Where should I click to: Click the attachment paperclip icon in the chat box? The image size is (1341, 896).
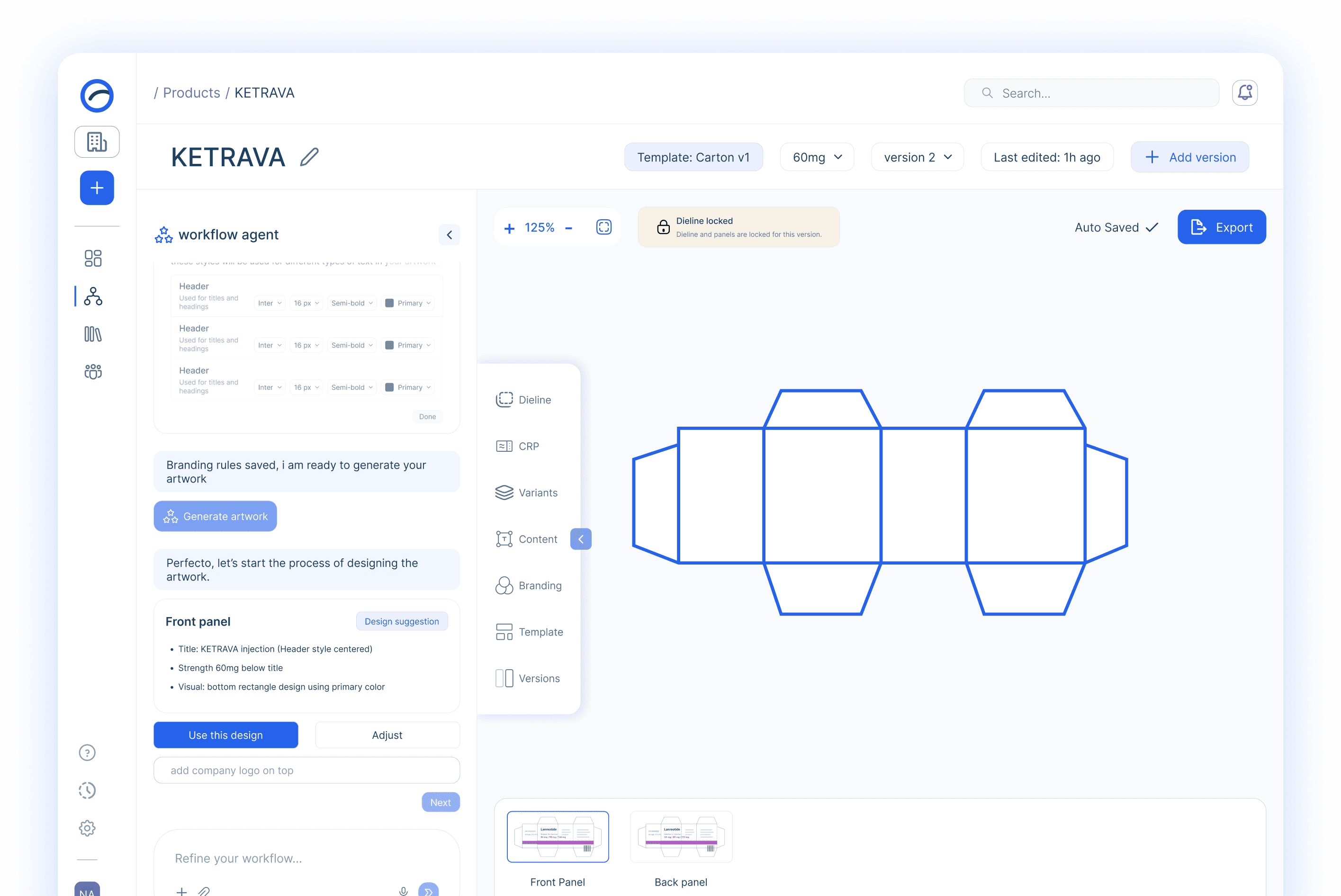coord(204,891)
